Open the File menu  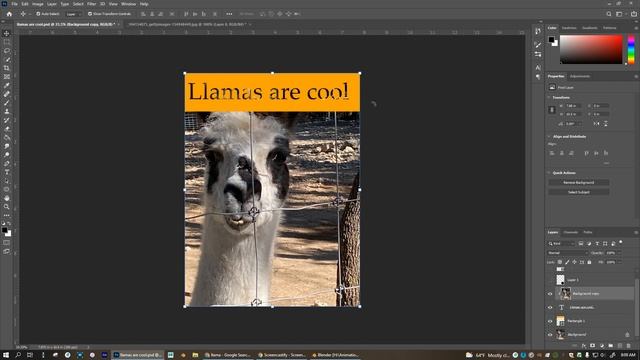point(14,4)
